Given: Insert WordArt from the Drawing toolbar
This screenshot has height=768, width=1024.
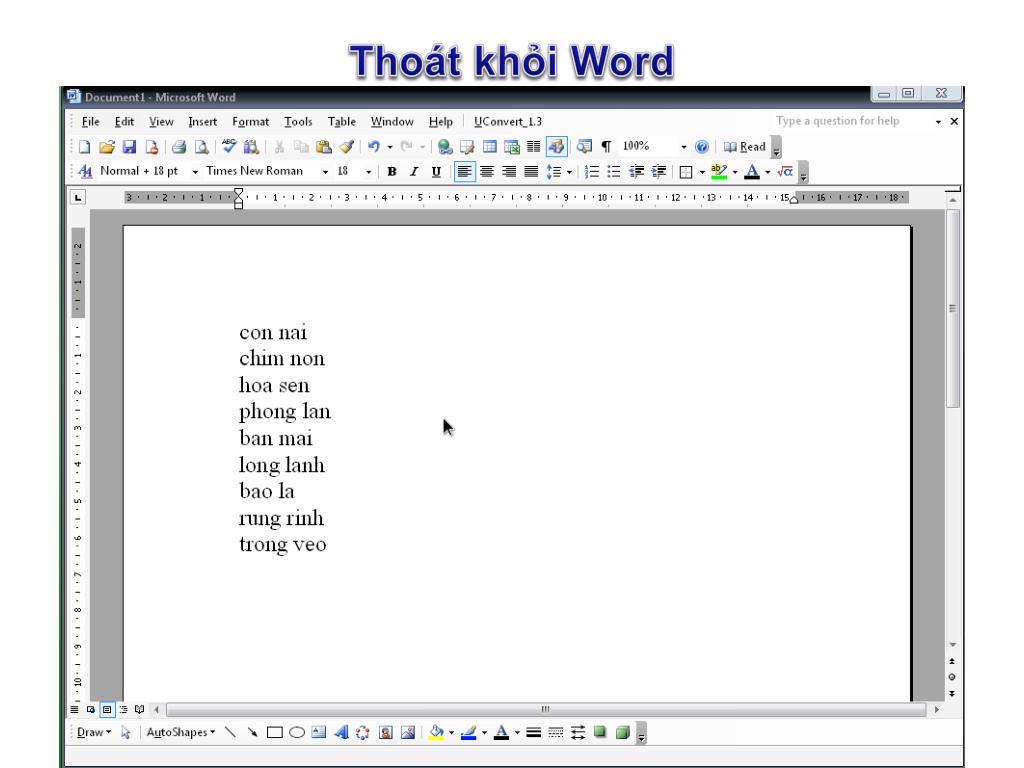Looking at the screenshot, I should tap(341, 733).
